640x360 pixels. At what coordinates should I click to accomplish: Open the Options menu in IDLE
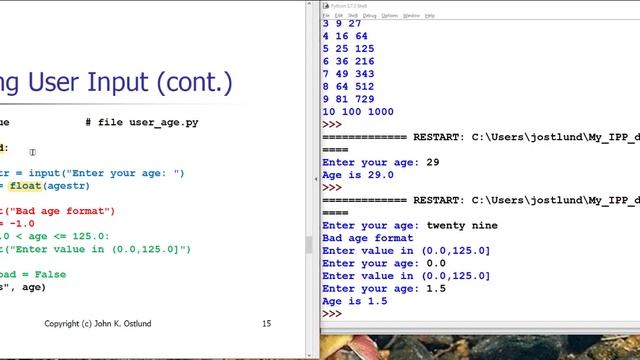389,16
